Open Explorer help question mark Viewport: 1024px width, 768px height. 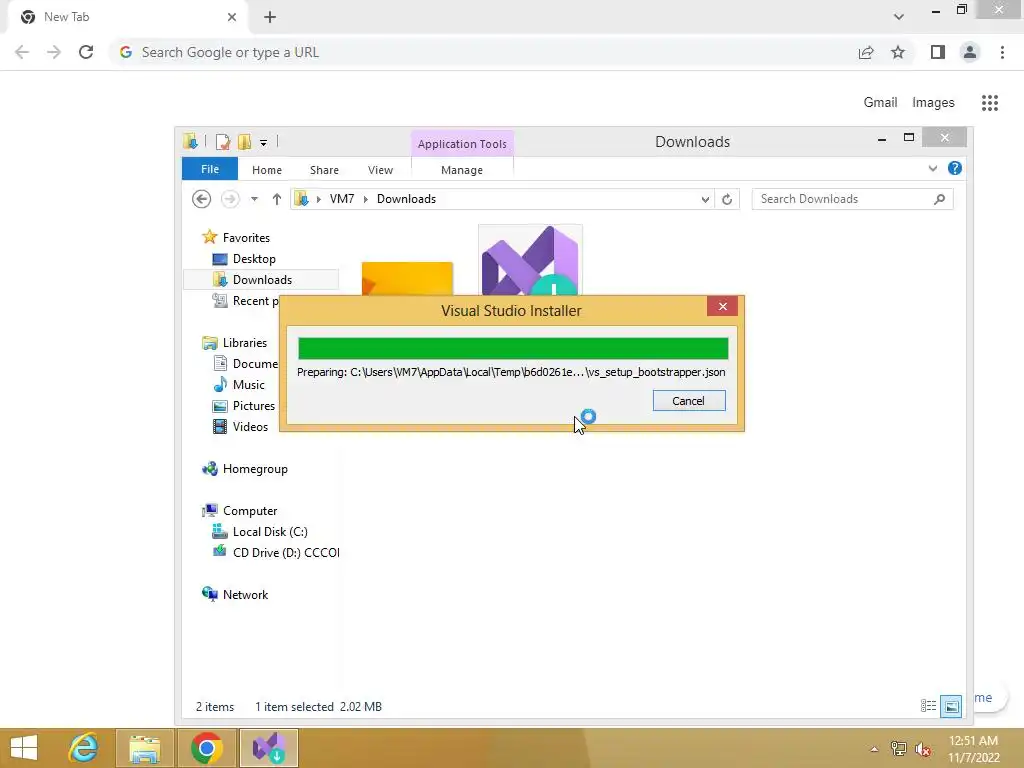pyautogui.click(x=954, y=168)
